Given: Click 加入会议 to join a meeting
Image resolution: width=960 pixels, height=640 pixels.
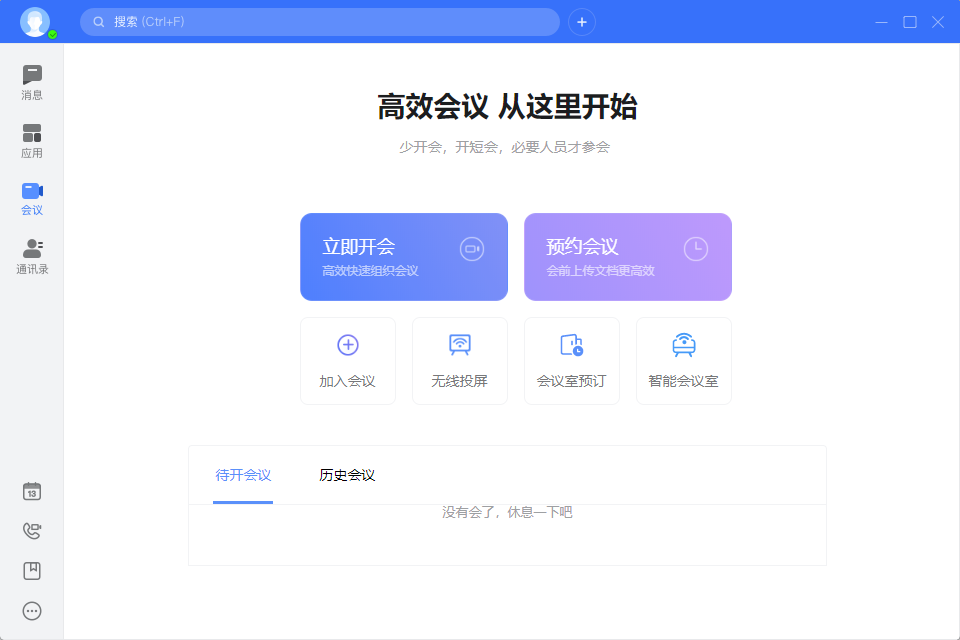Looking at the screenshot, I should (348, 361).
